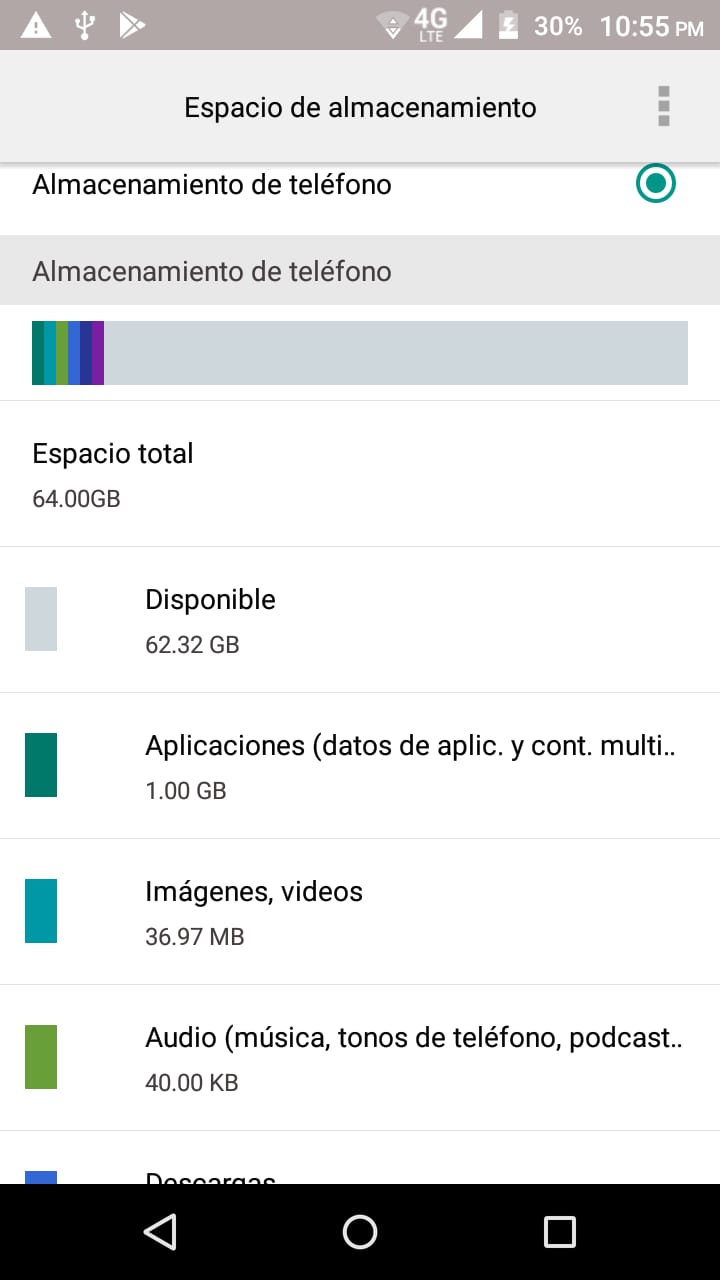Screen dimensions: 720x1280
Task: Tap the storage usage bar
Action: pos(360,353)
